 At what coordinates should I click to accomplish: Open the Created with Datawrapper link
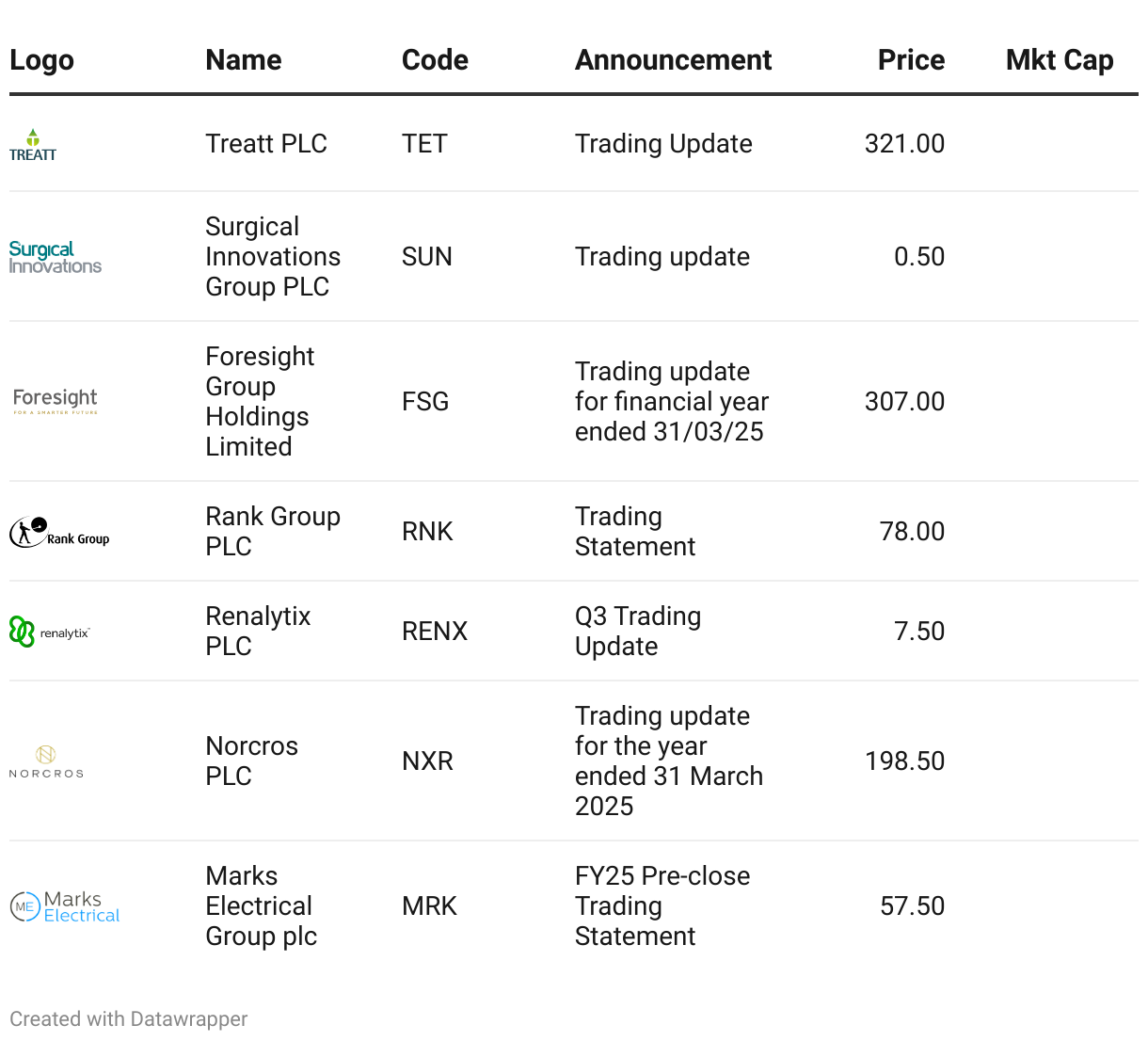pos(129,1019)
